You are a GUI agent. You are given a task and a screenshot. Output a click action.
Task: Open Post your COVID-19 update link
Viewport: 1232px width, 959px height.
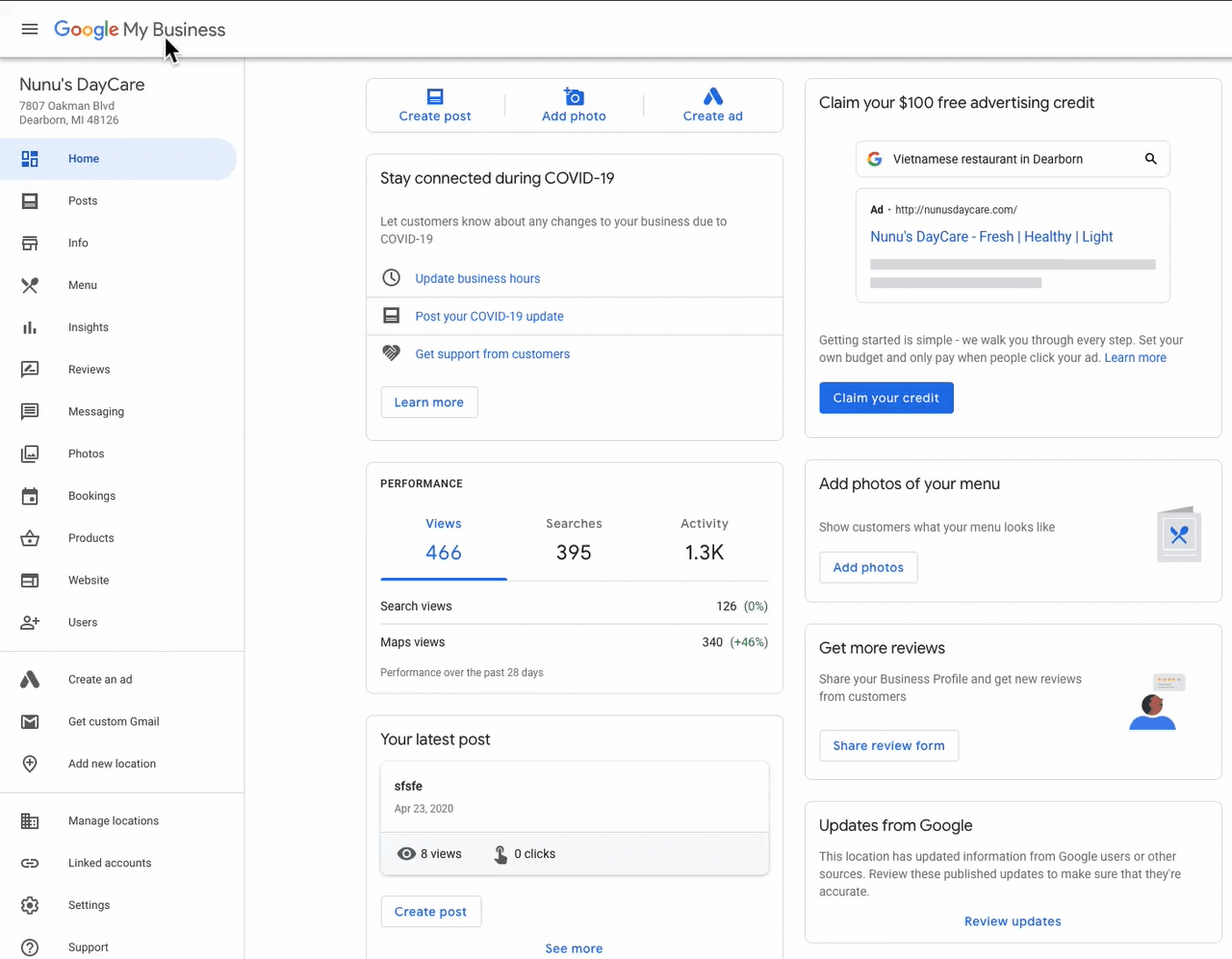(x=489, y=316)
